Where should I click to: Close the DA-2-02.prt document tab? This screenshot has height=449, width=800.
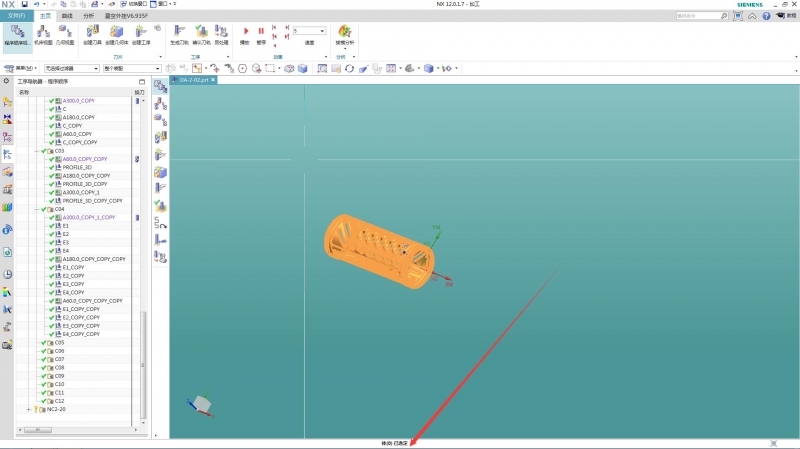[213, 80]
